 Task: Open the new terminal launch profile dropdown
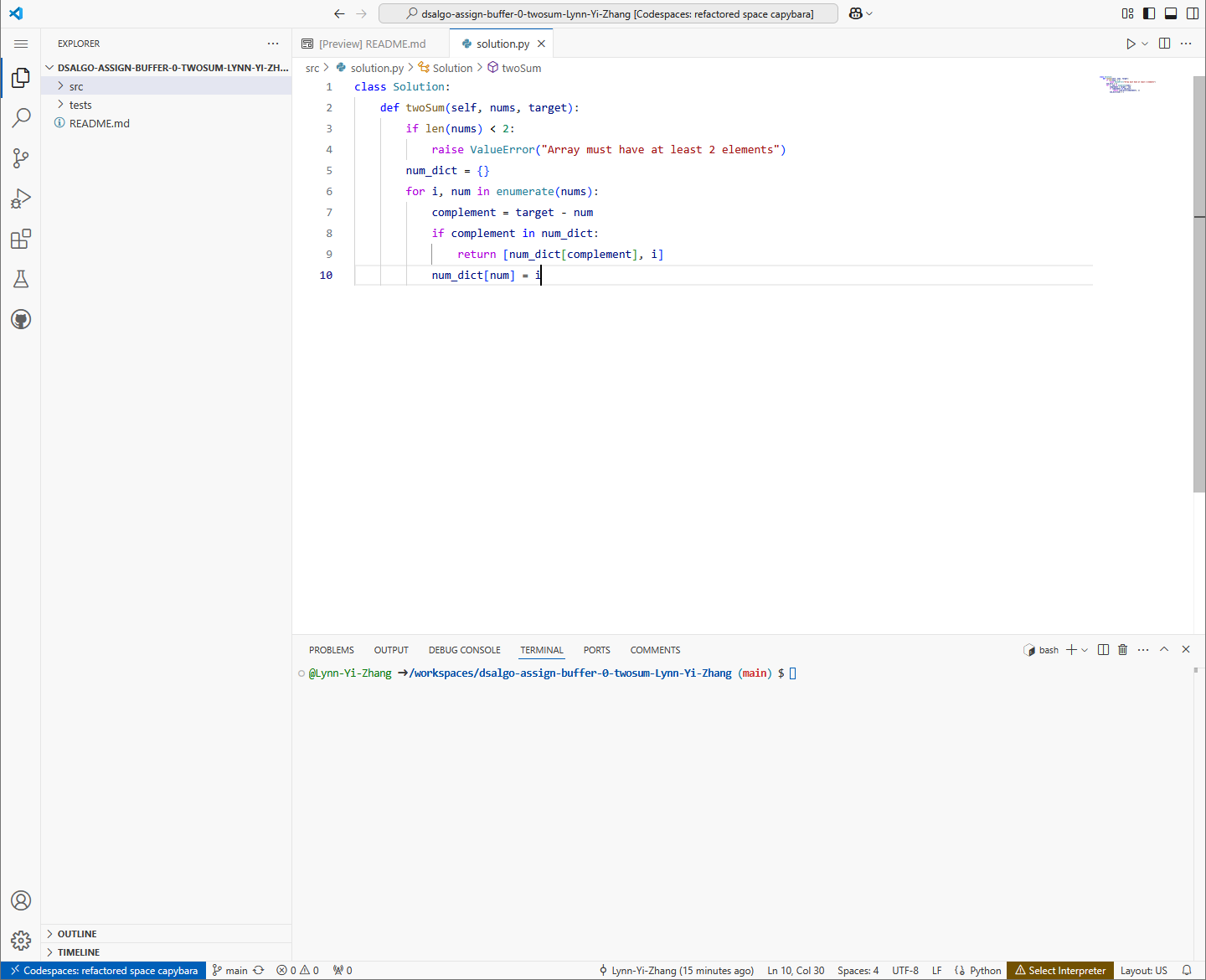point(1085,650)
